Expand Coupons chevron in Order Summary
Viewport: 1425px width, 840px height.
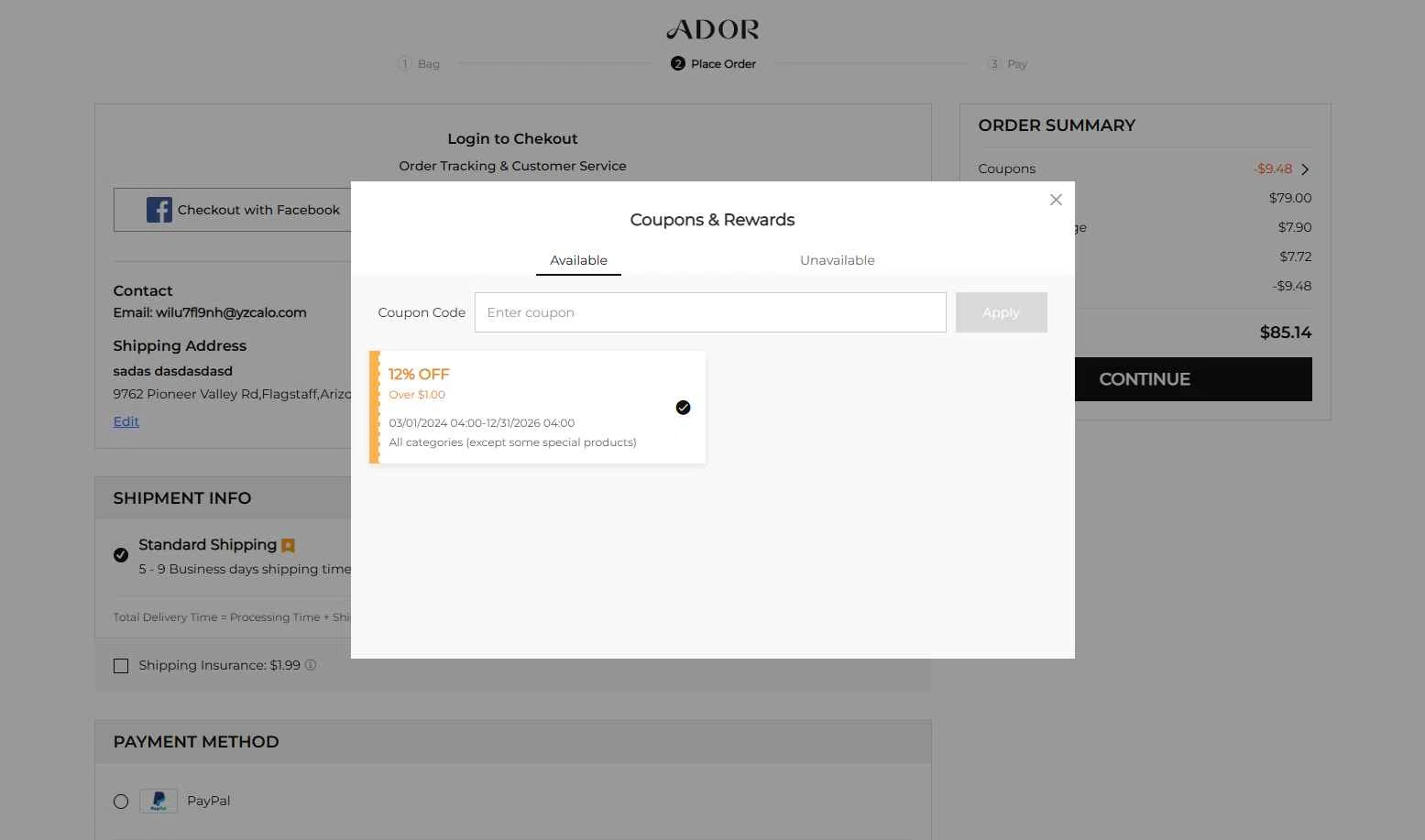coord(1305,169)
